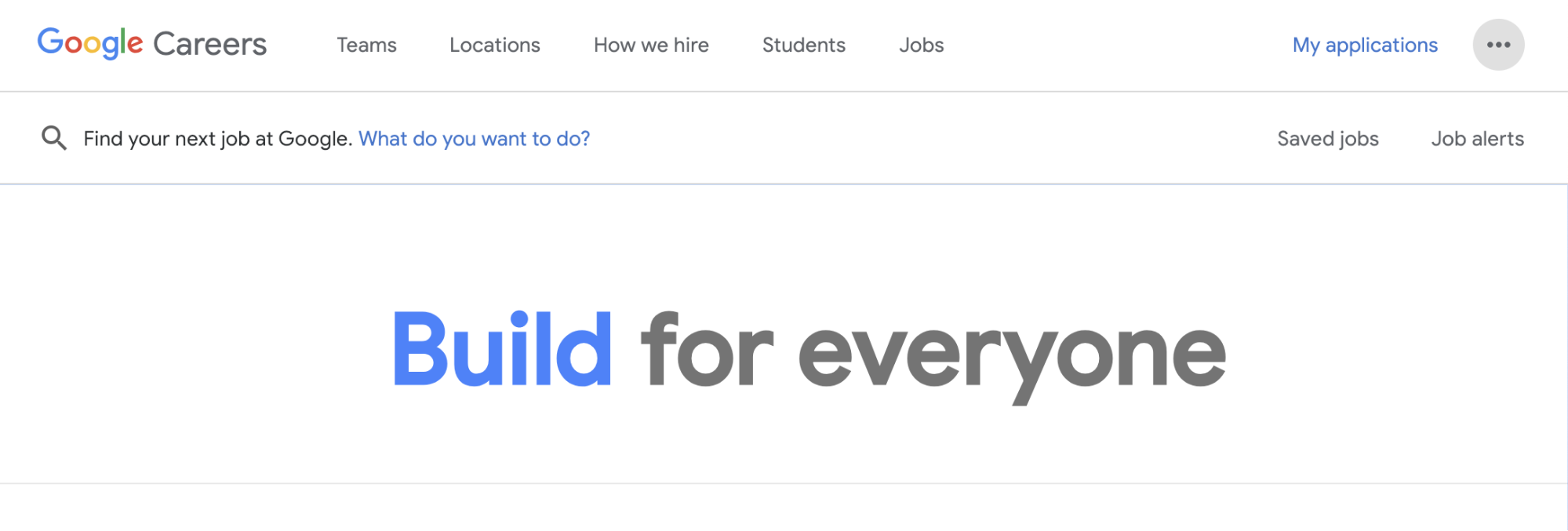View My applications

(1364, 45)
